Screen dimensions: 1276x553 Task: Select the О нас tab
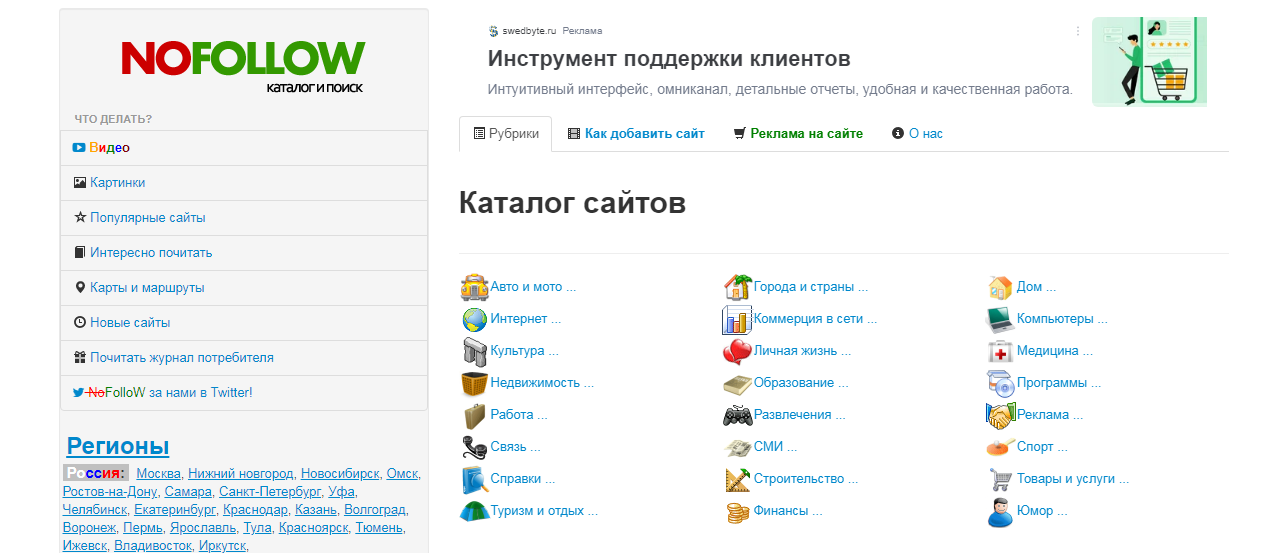click(x=917, y=133)
